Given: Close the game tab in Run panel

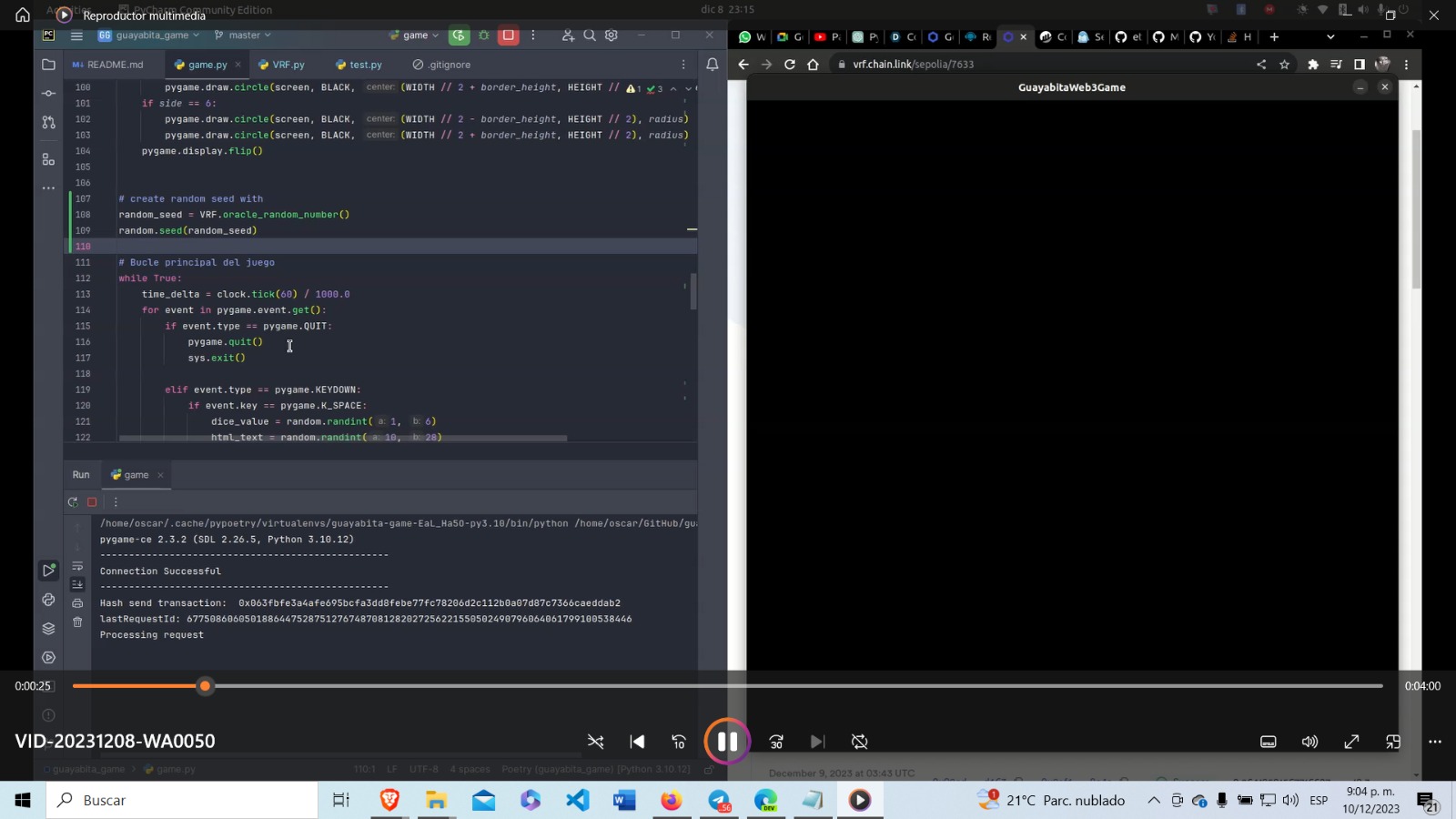Looking at the screenshot, I should tap(160, 475).
